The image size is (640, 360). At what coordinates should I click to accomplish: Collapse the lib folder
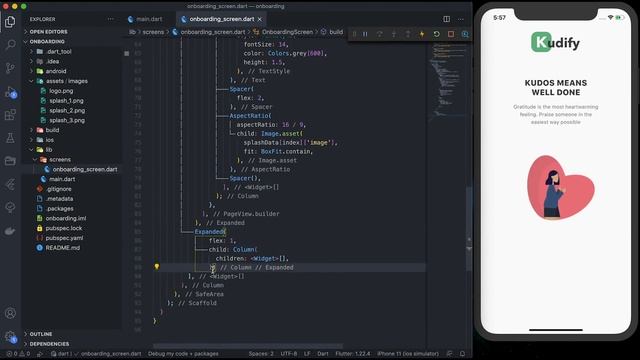49,149
